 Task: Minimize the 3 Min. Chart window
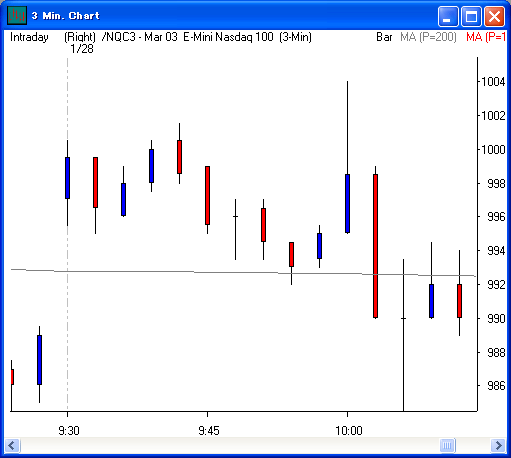(x=448, y=16)
